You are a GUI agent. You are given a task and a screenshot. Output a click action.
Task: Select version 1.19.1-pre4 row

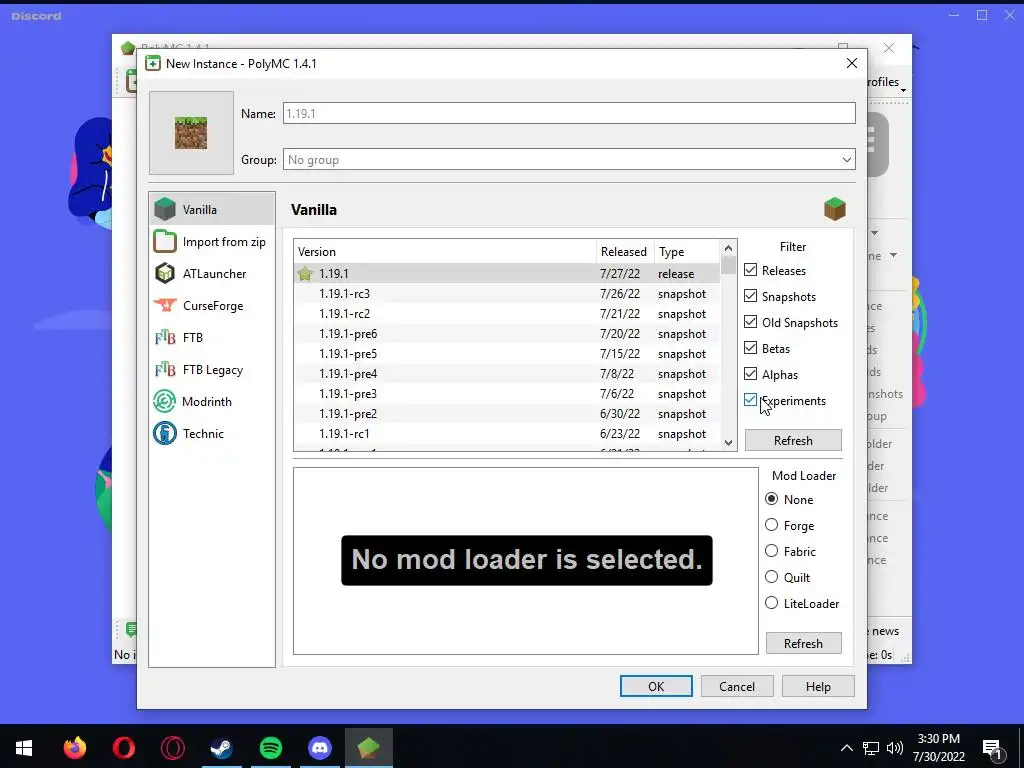(x=507, y=374)
